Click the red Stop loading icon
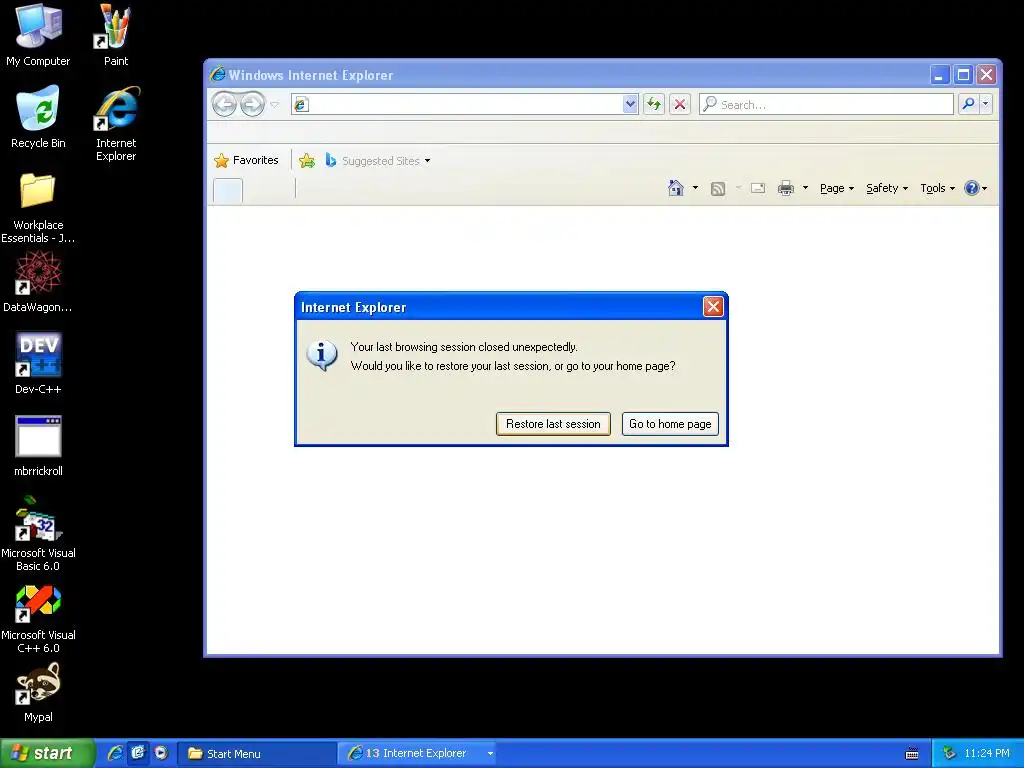 tap(680, 104)
